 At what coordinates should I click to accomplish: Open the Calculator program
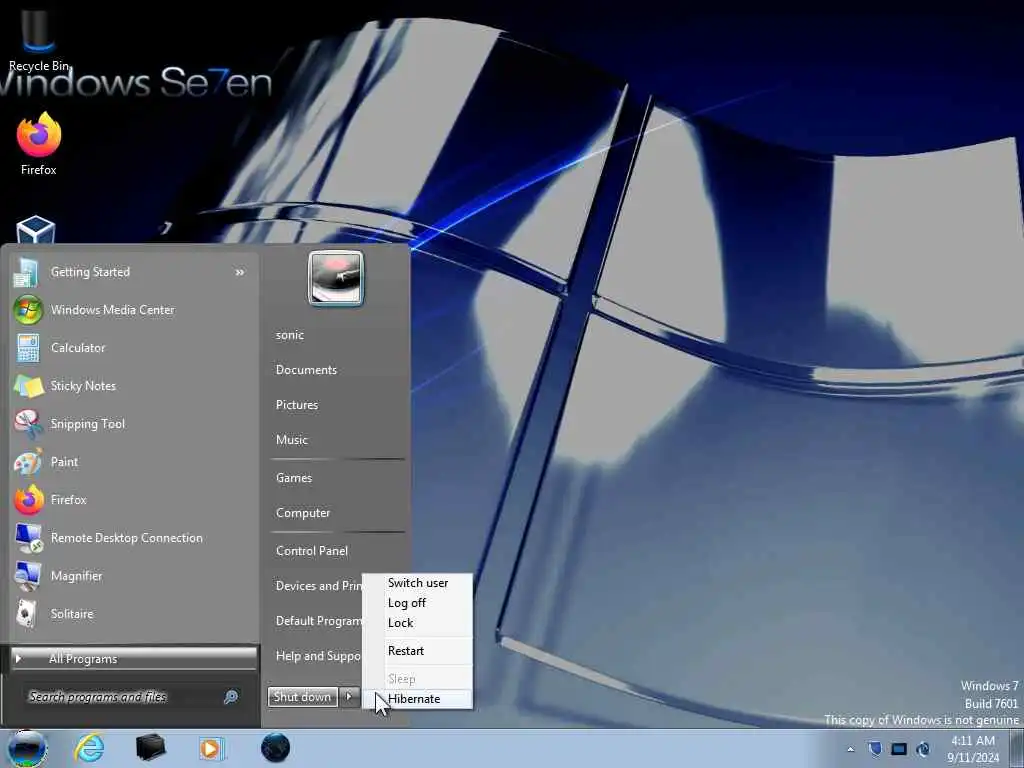click(134, 347)
